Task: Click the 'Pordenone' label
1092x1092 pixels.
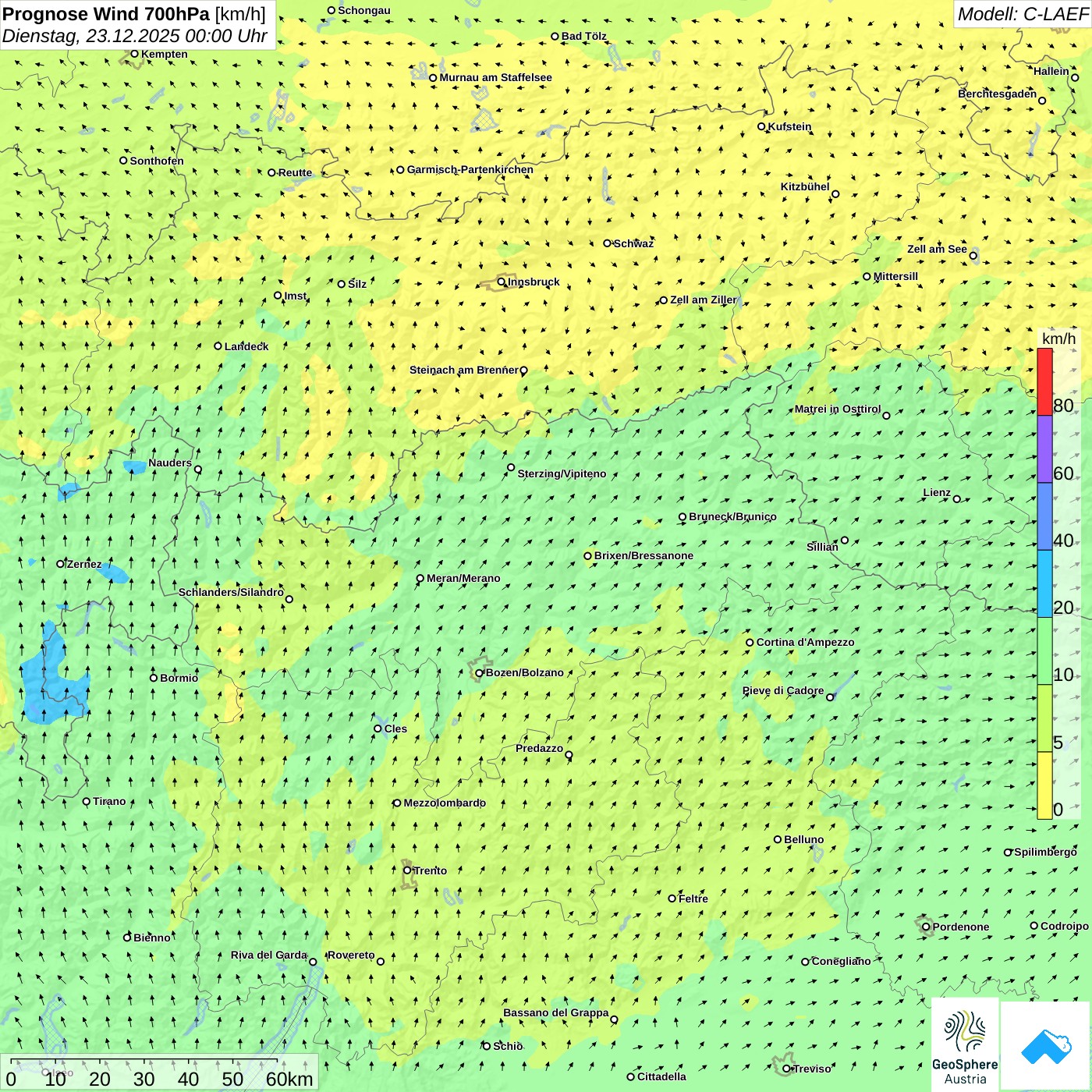Action: click(x=961, y=927)
